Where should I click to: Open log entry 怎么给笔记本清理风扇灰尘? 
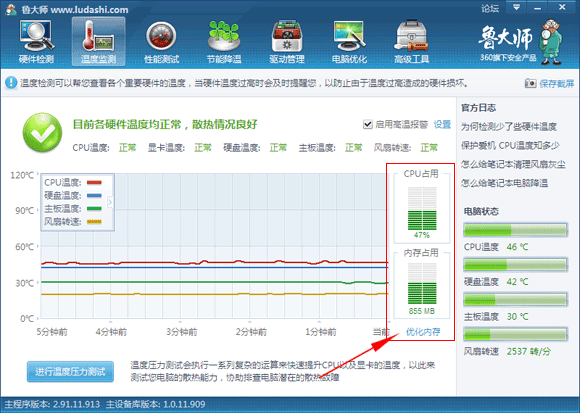[x=513, y=164]
